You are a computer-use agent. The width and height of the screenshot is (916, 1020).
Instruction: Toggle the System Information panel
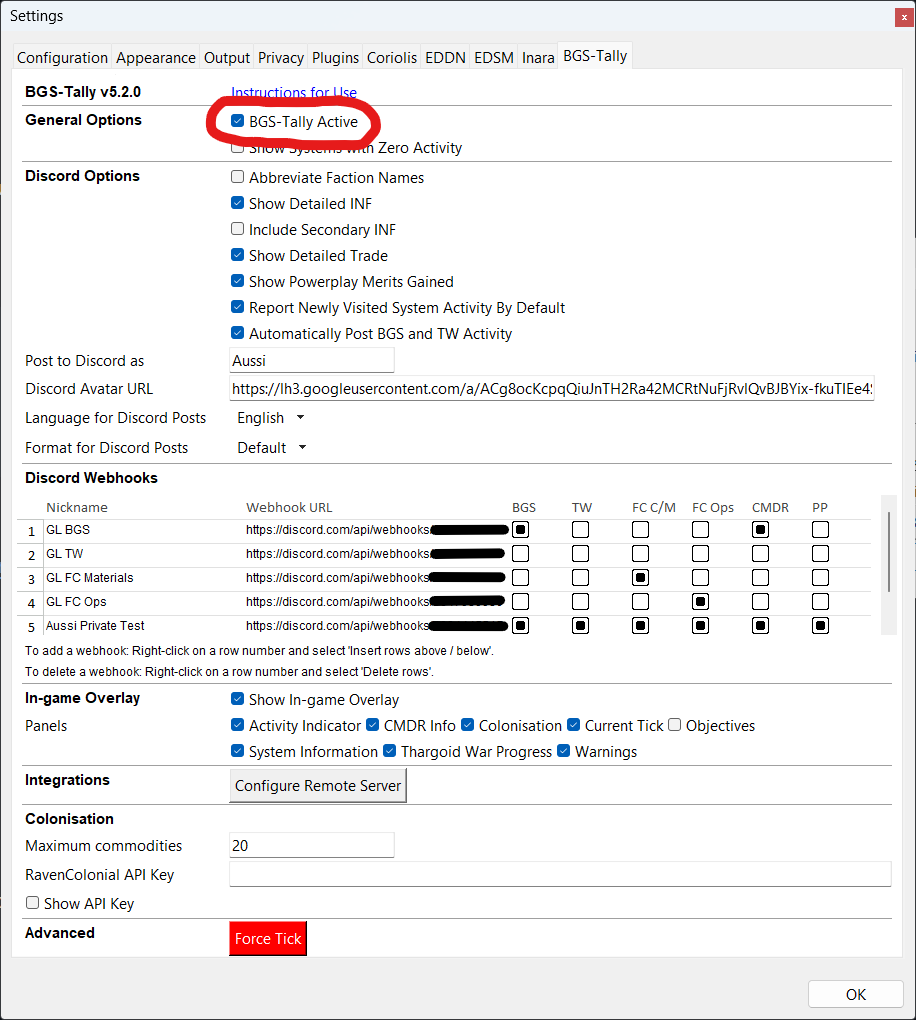[x=237, y=751]
